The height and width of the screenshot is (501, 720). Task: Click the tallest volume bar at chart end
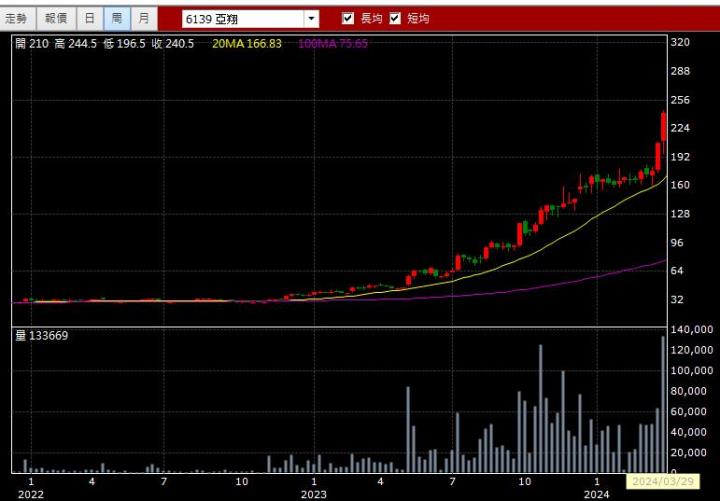pos(663,404)
